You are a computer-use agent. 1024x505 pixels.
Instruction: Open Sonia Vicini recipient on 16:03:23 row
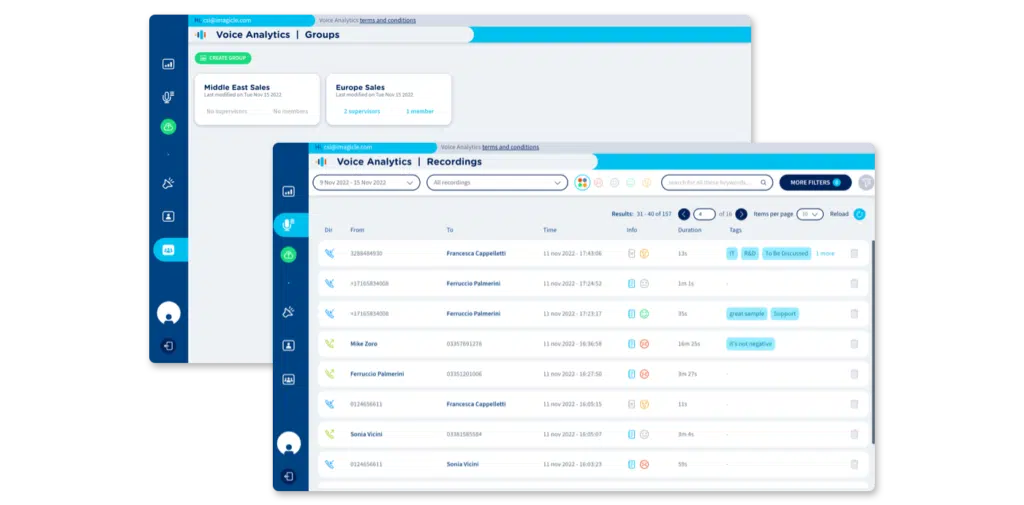click(462, 464)
